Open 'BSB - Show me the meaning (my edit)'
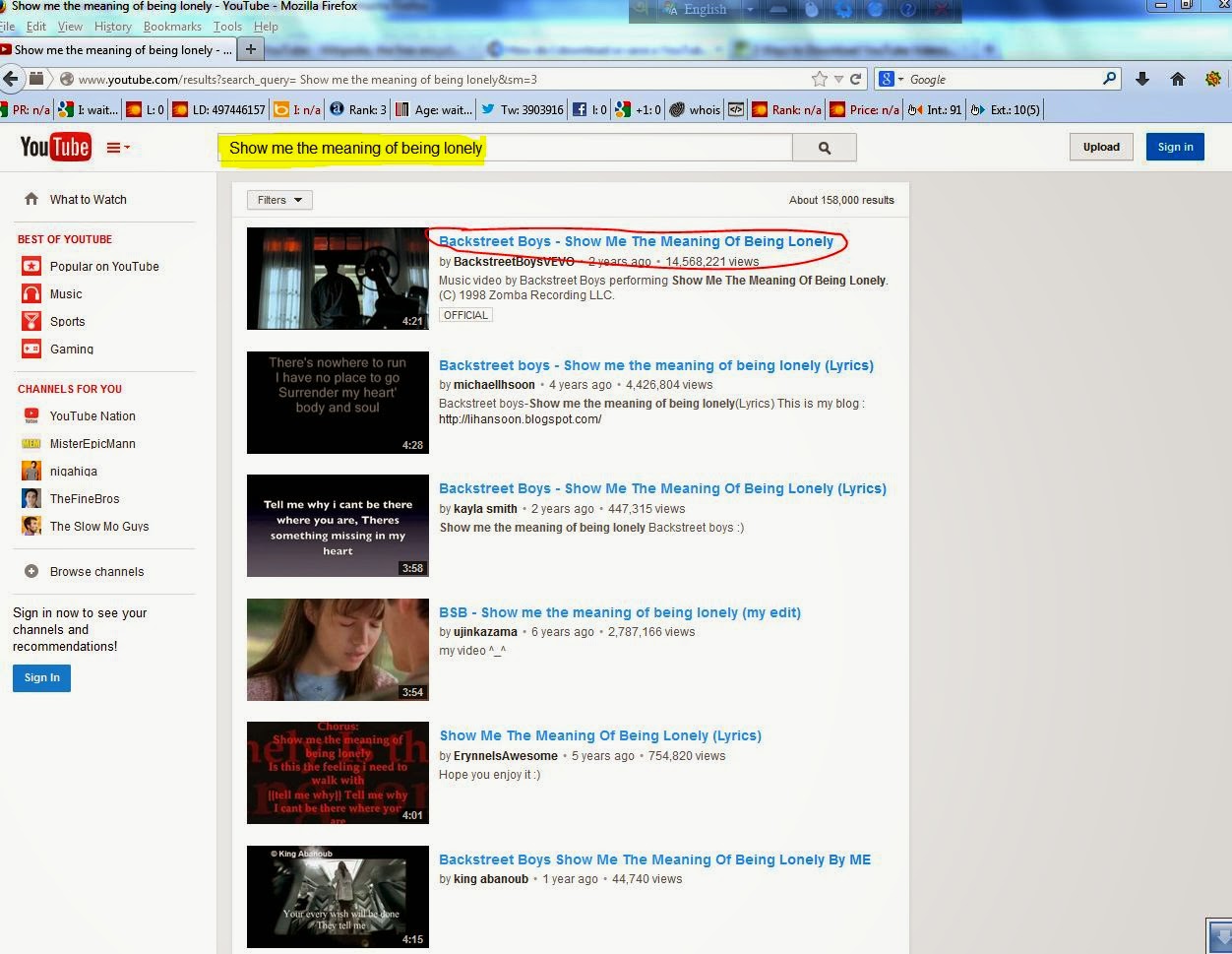The image size is (1232, 954). pos(620,612)
